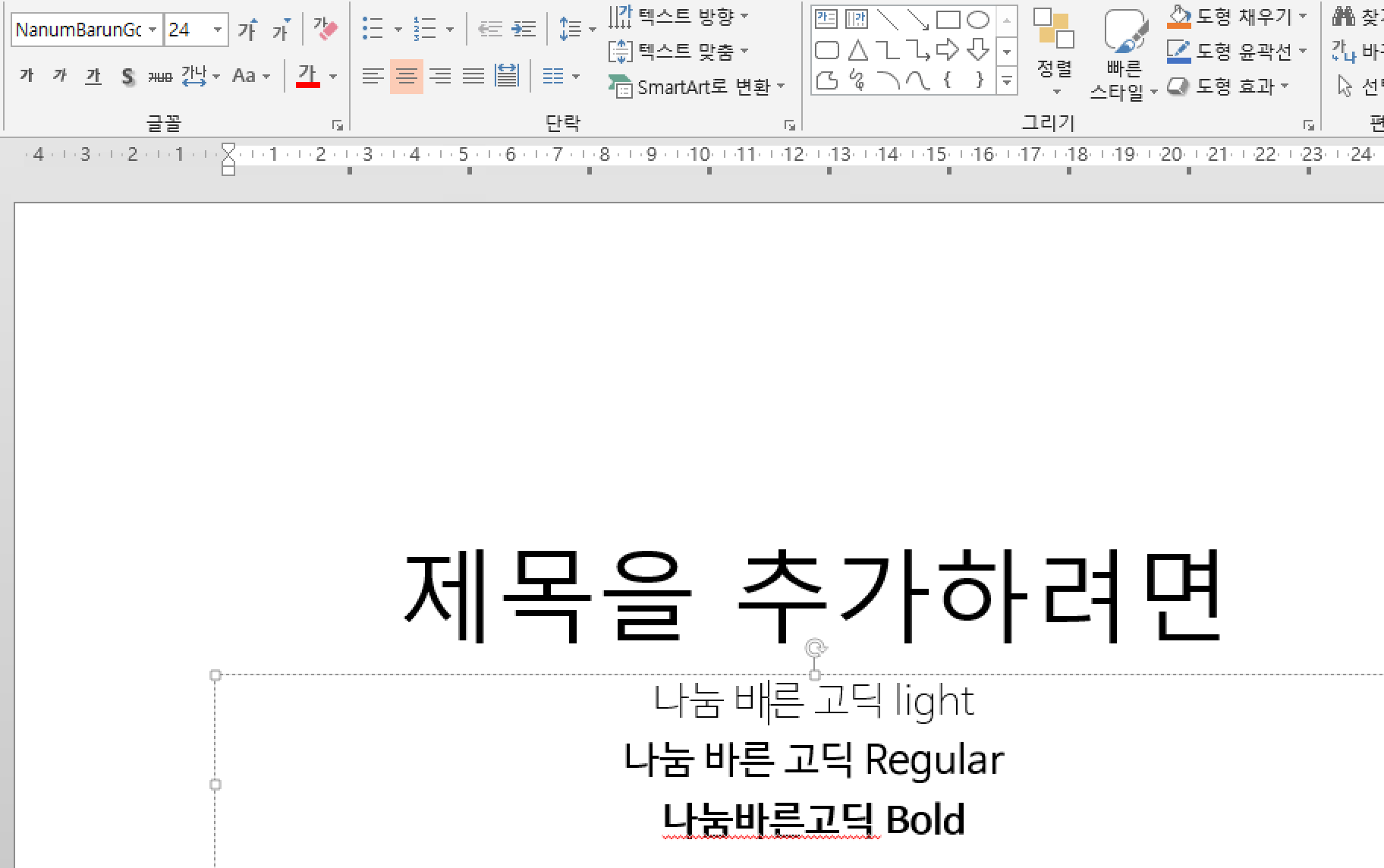Viewport: 1384px width, 868px height.
Task: Open the 정렬 arrange menu
Action: point(1055,52)
